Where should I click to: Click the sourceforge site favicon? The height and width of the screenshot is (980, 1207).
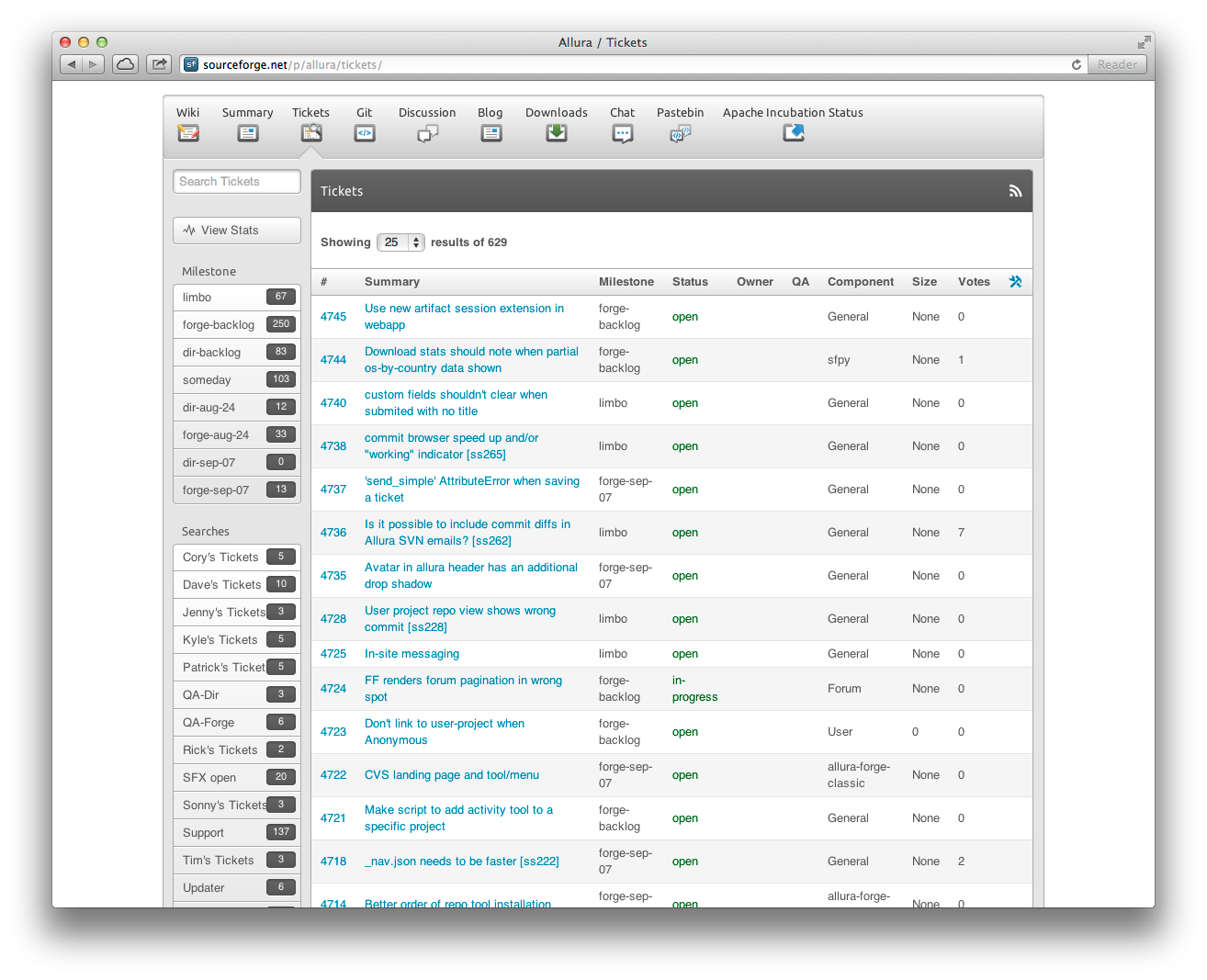click(191, 64)
